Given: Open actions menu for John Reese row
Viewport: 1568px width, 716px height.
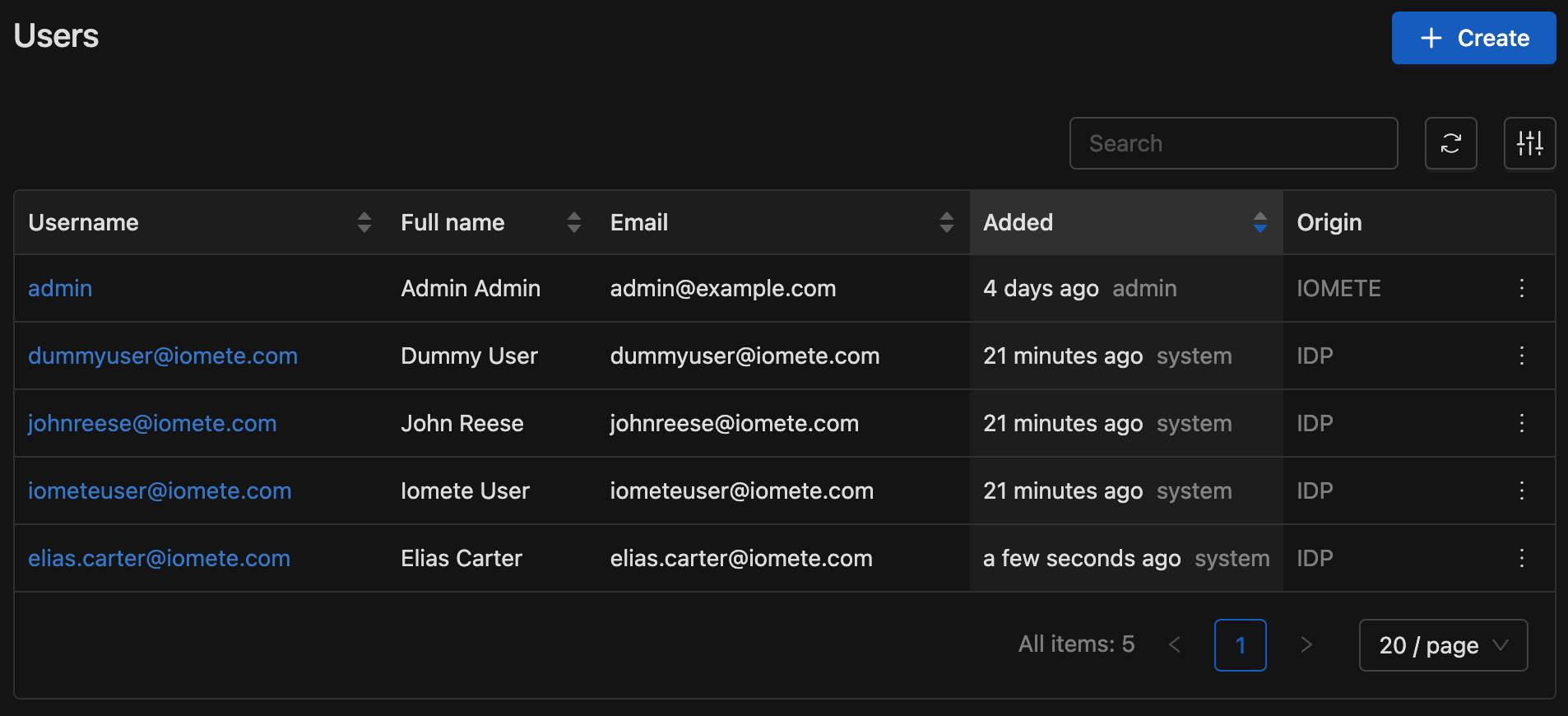Looking at the screenshot, I should pos(1522,423).
